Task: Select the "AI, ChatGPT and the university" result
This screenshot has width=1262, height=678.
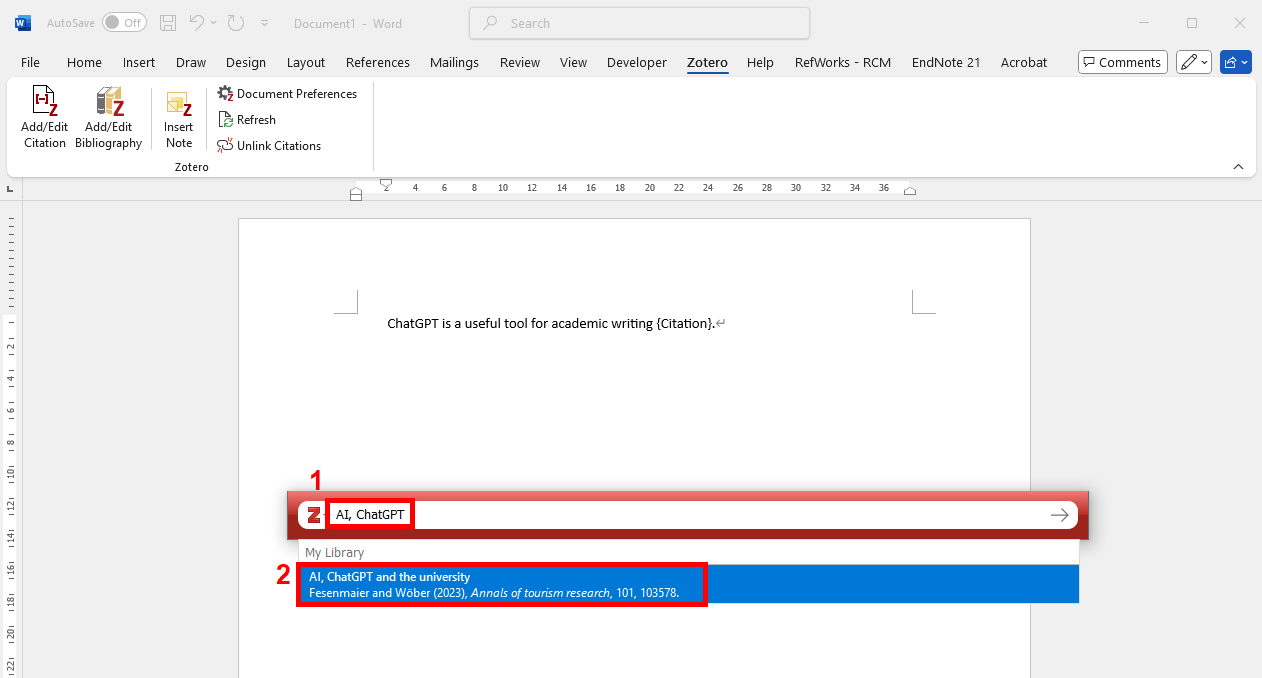Action: 500,585
